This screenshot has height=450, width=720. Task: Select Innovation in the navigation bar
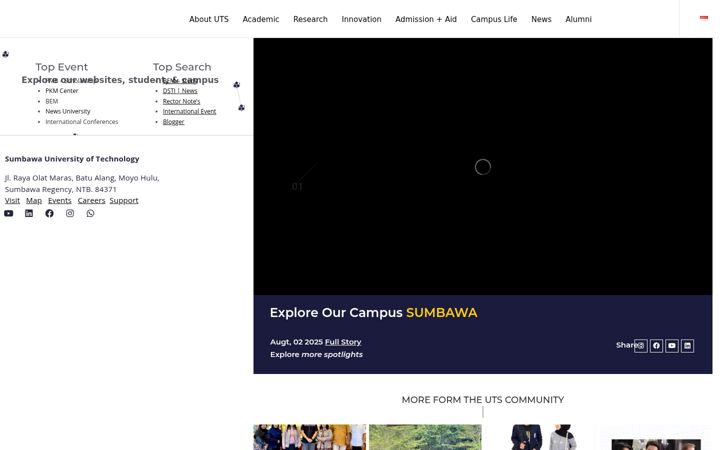(361, 19)
